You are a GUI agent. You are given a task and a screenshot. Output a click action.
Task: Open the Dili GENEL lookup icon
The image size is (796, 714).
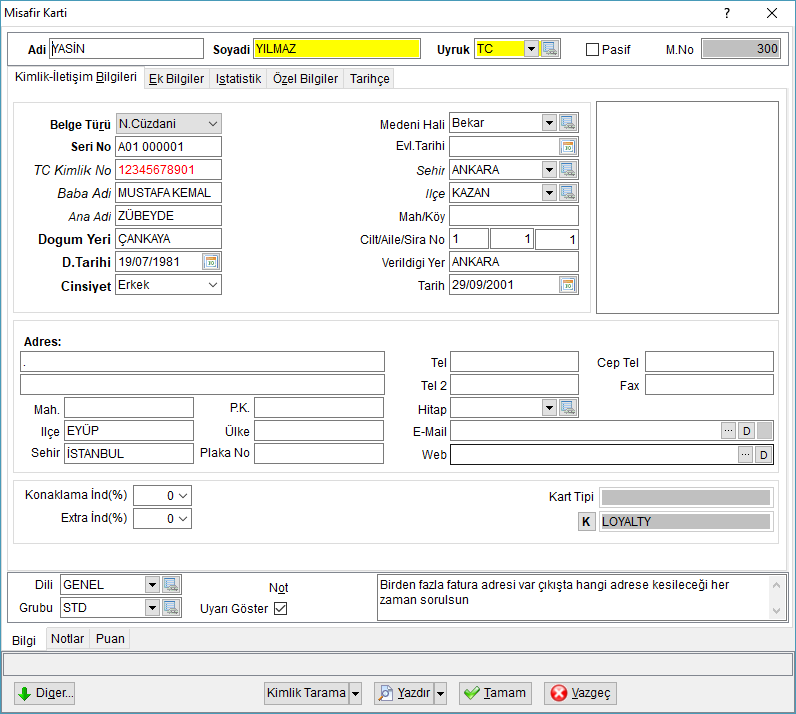pos(171,585)
